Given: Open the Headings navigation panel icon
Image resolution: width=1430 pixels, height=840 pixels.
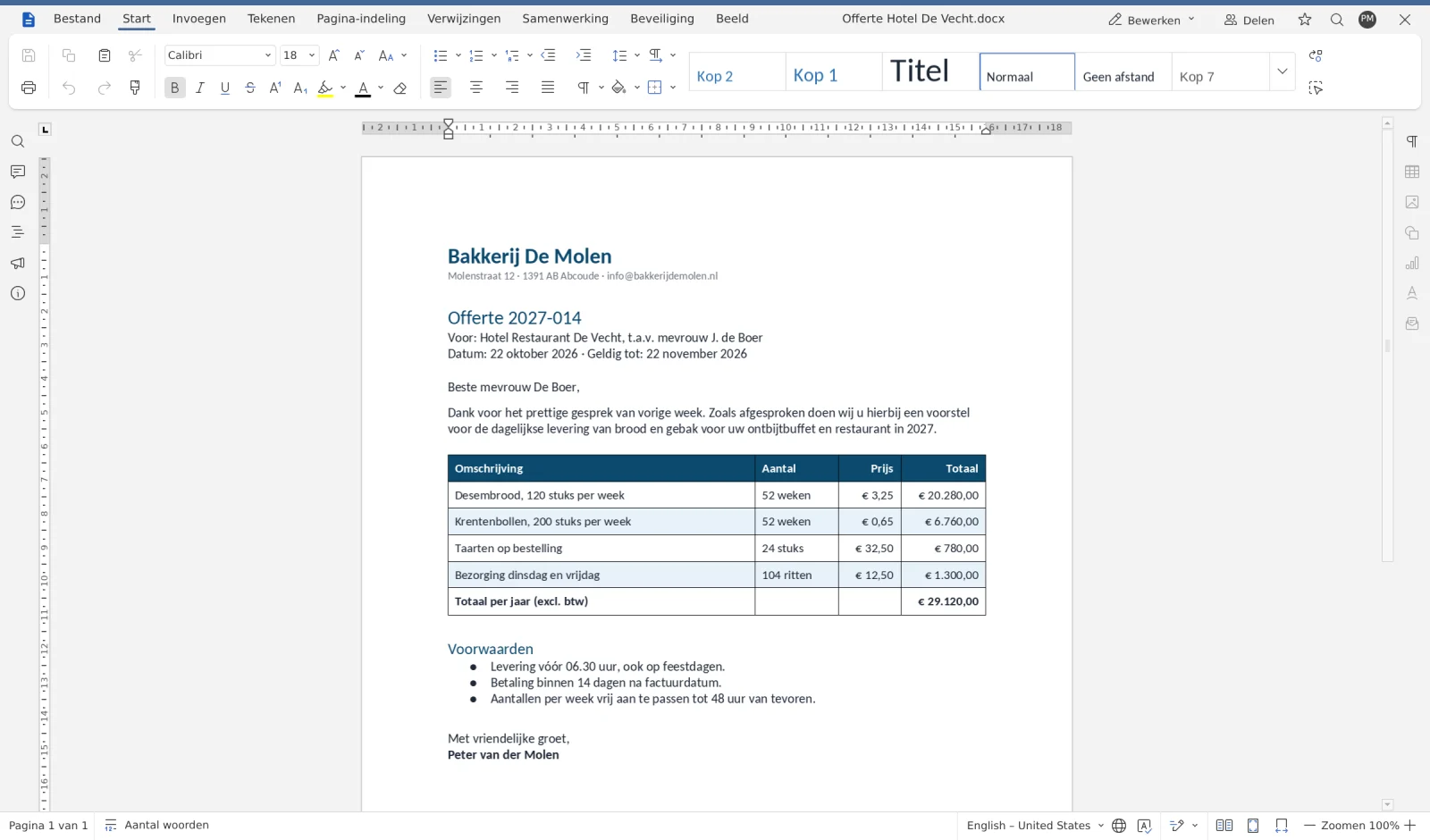Looking at the screenshot, I should tap(18, 232).
